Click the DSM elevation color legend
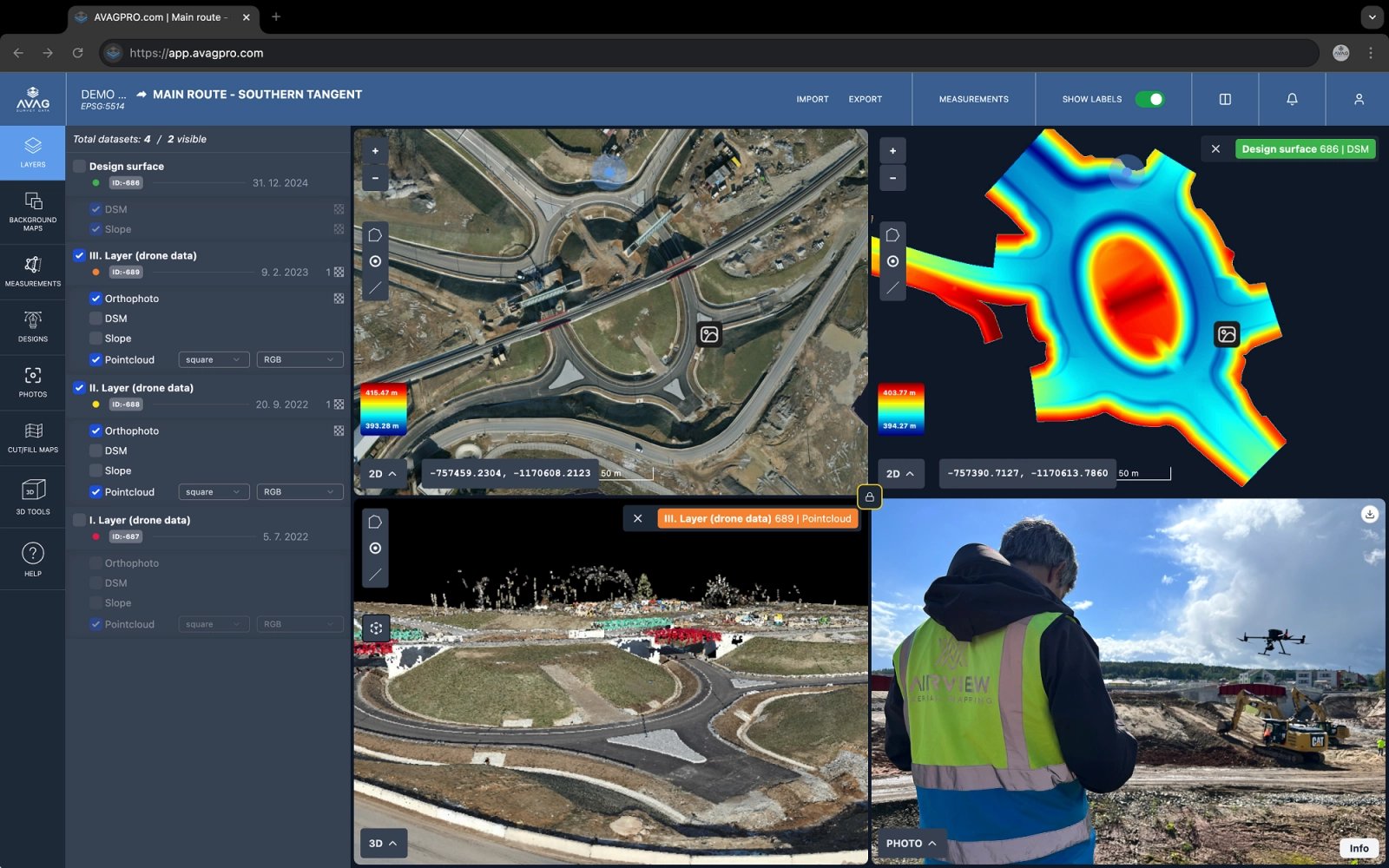The height and width of the screenshot is (868, 1389). [900, 410]
